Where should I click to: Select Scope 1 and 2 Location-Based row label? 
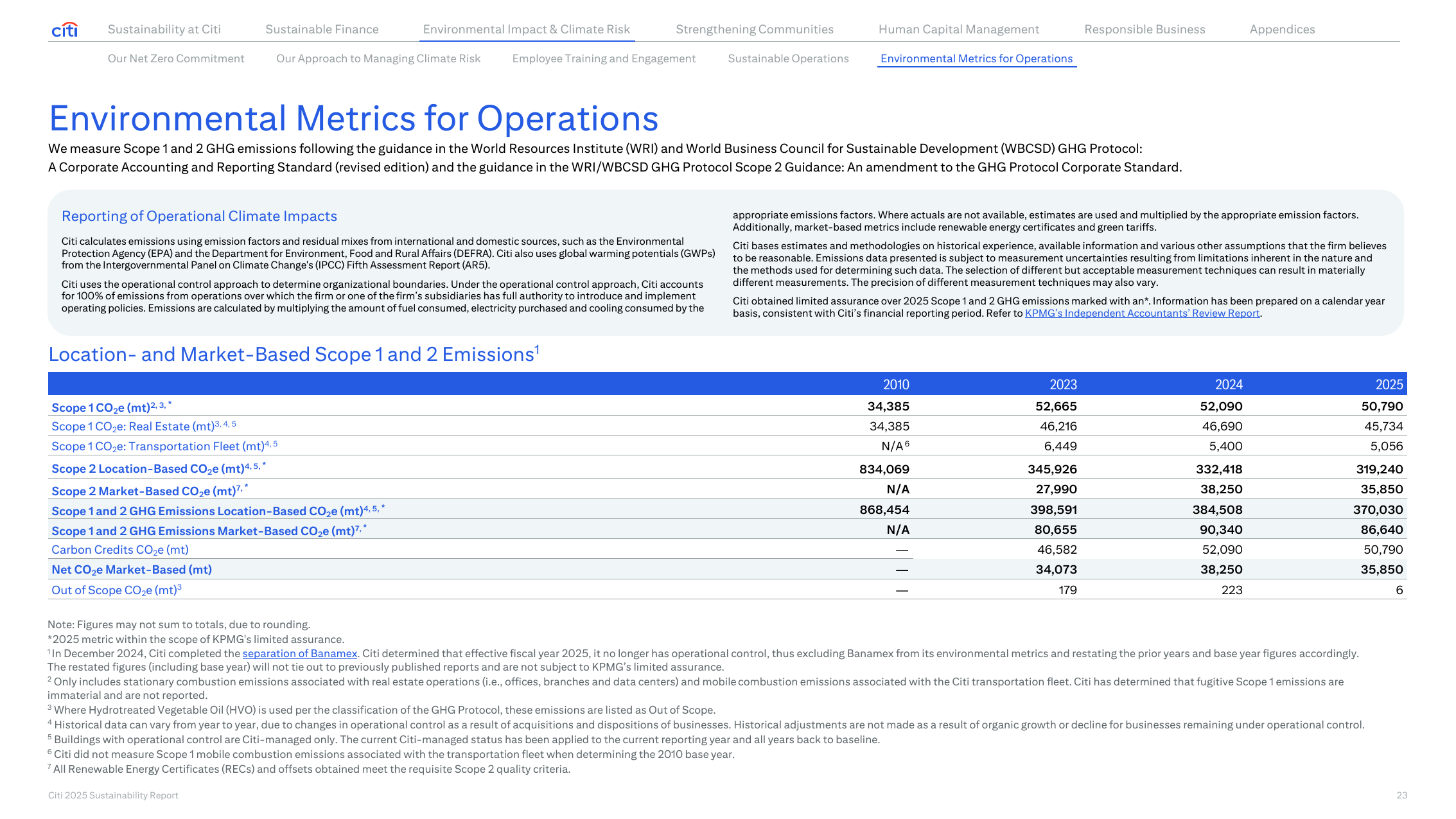coord(218,511)
